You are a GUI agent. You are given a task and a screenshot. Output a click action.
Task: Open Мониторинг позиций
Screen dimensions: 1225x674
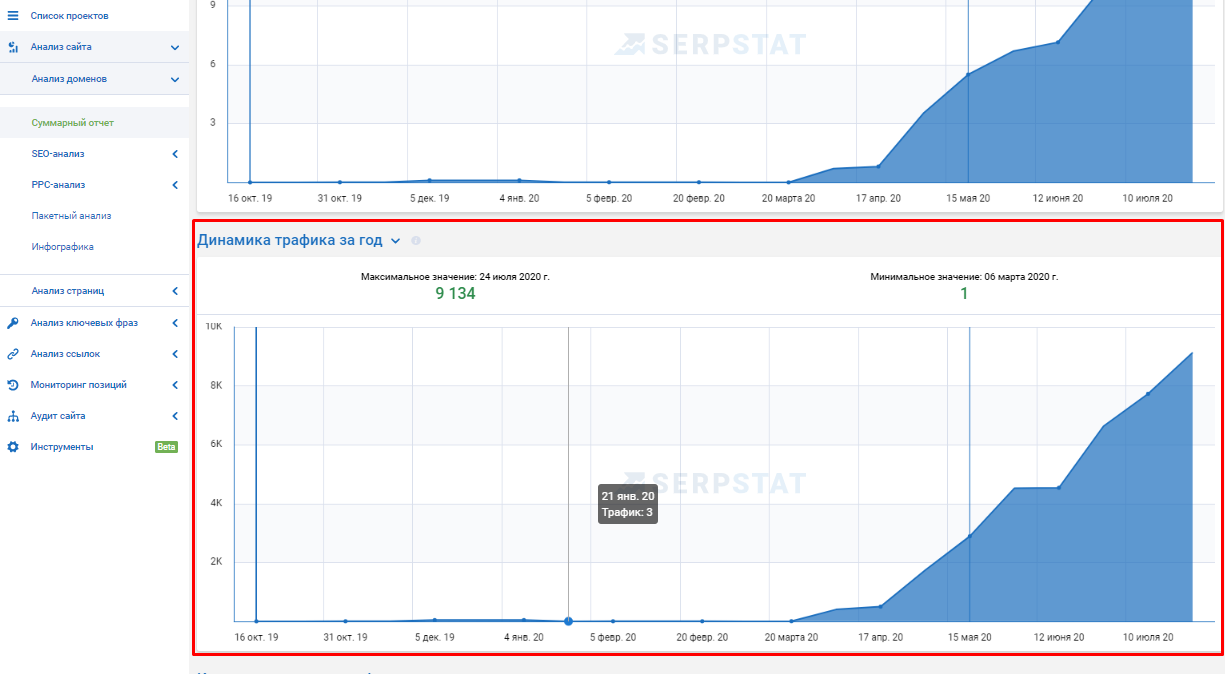coord(79,385)
